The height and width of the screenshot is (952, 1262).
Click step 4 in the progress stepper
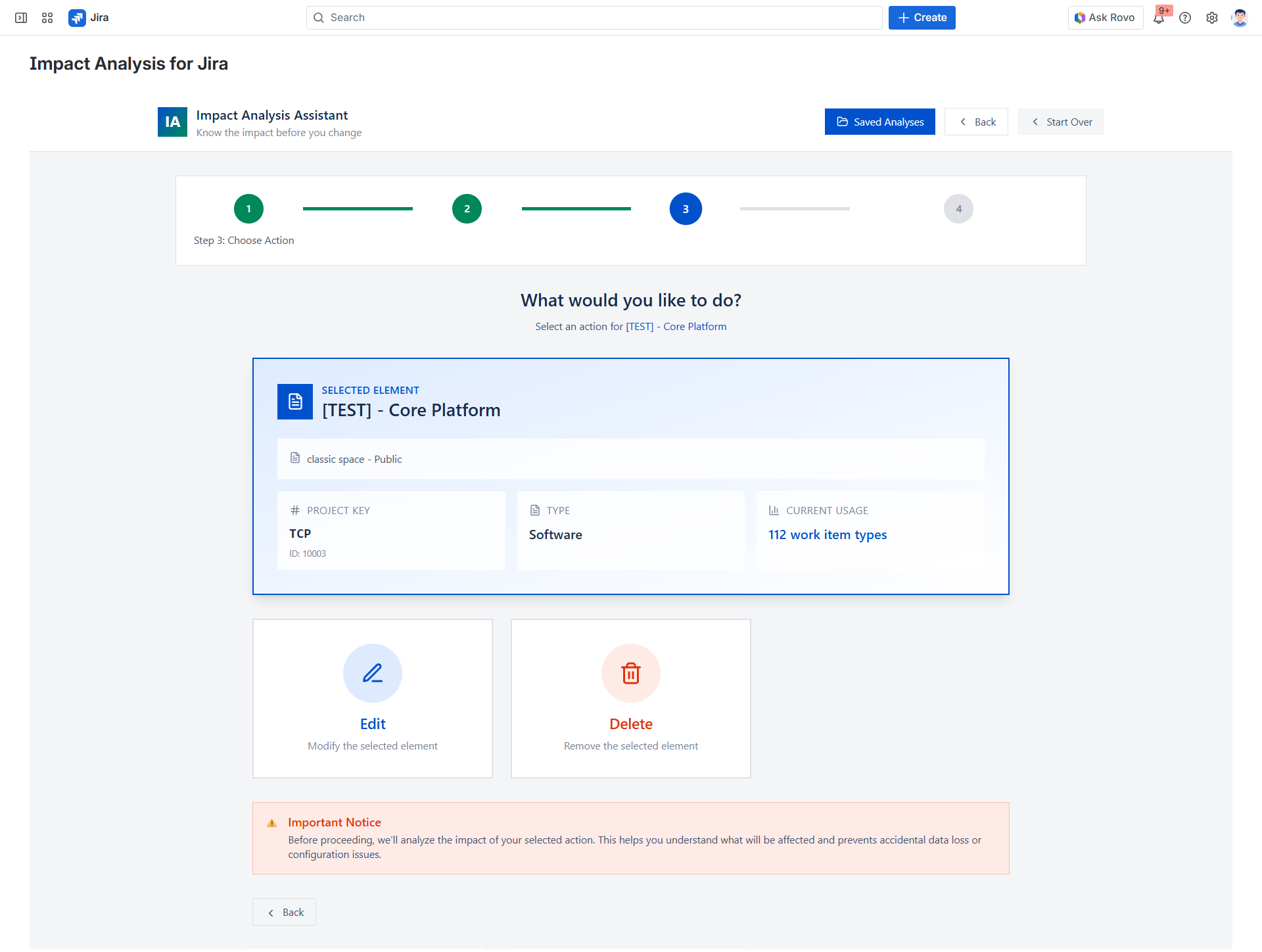[x=958, y=208]
